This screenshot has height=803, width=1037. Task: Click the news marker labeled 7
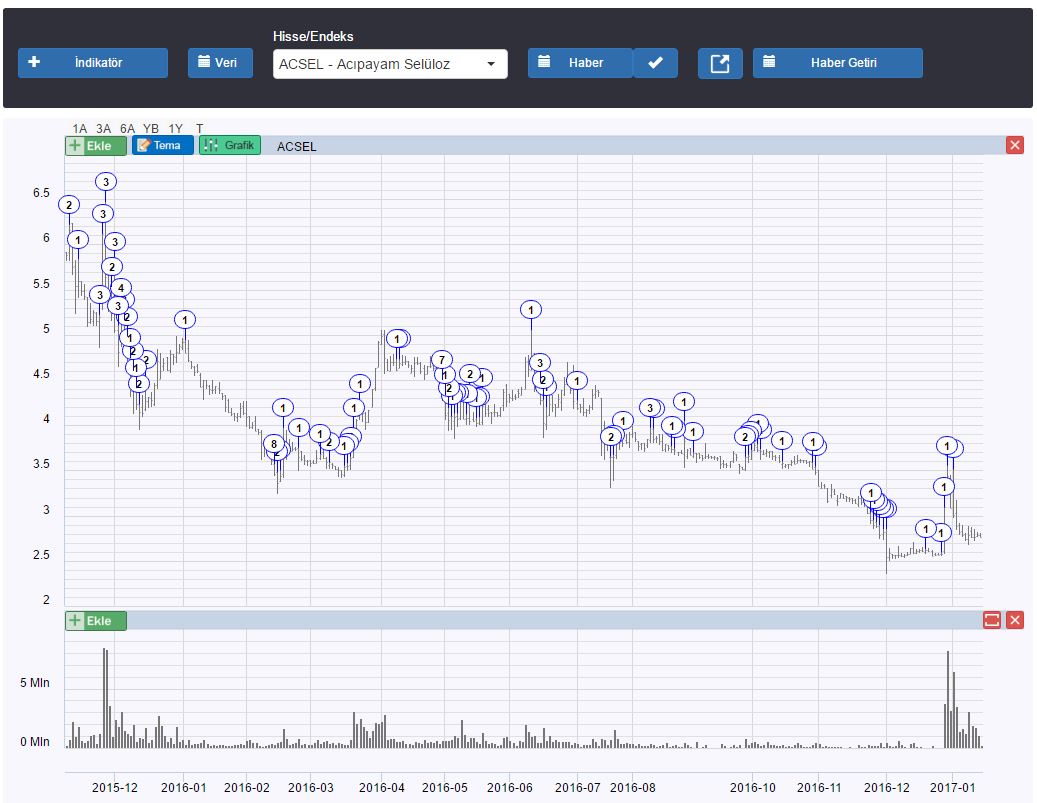(442, 360)
